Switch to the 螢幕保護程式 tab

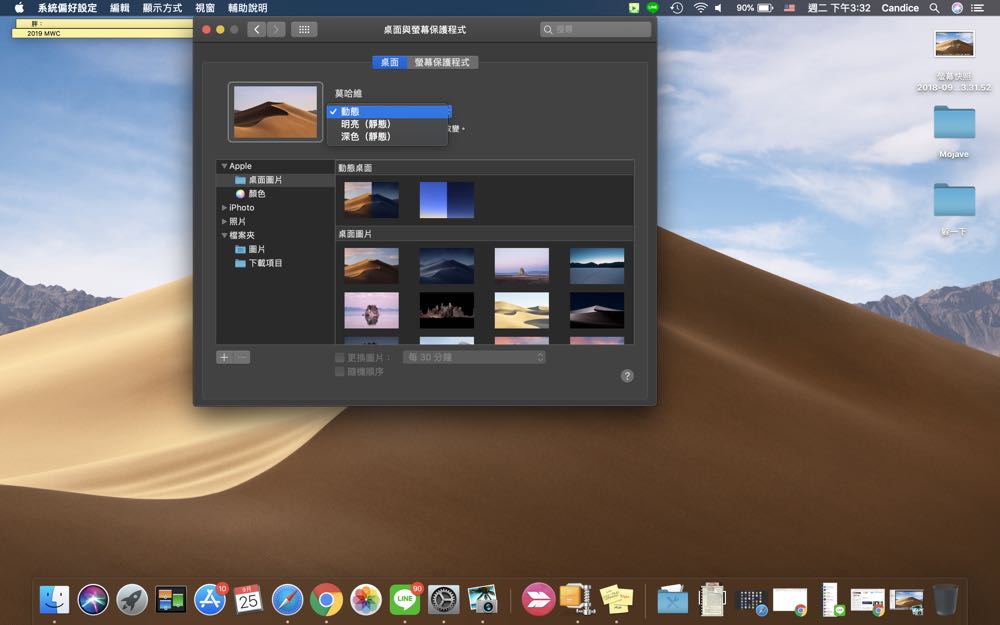[441, 62]
